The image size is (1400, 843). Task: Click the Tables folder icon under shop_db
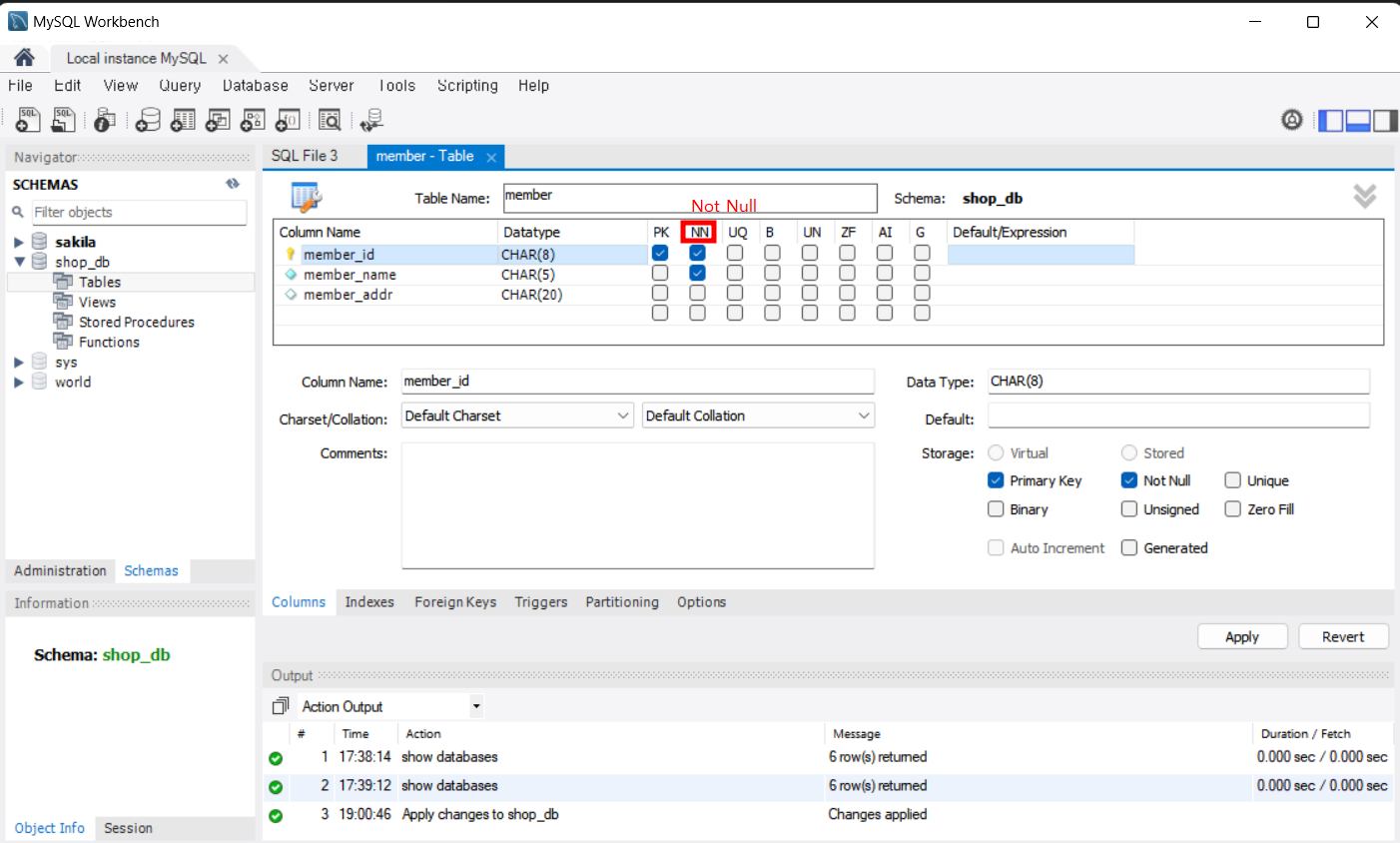[63, 282]
